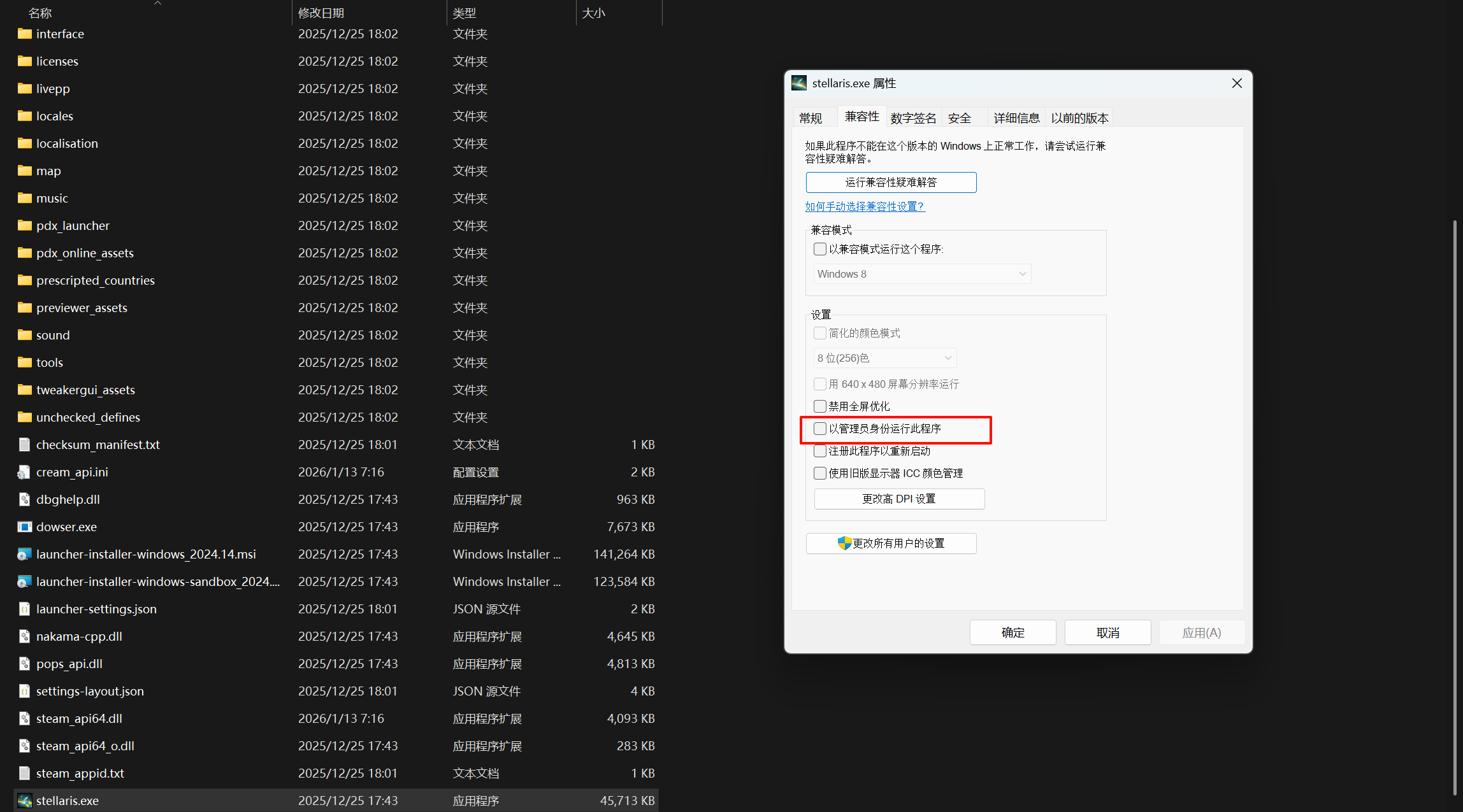Sort by 名称 column header
1463x812 pixels.
40,13
